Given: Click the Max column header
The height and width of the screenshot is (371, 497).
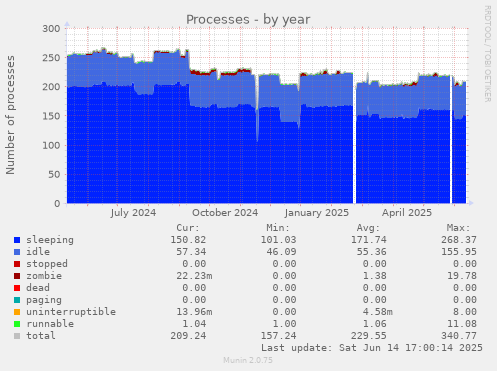Looking at the screenshot, I should point(458,228).
